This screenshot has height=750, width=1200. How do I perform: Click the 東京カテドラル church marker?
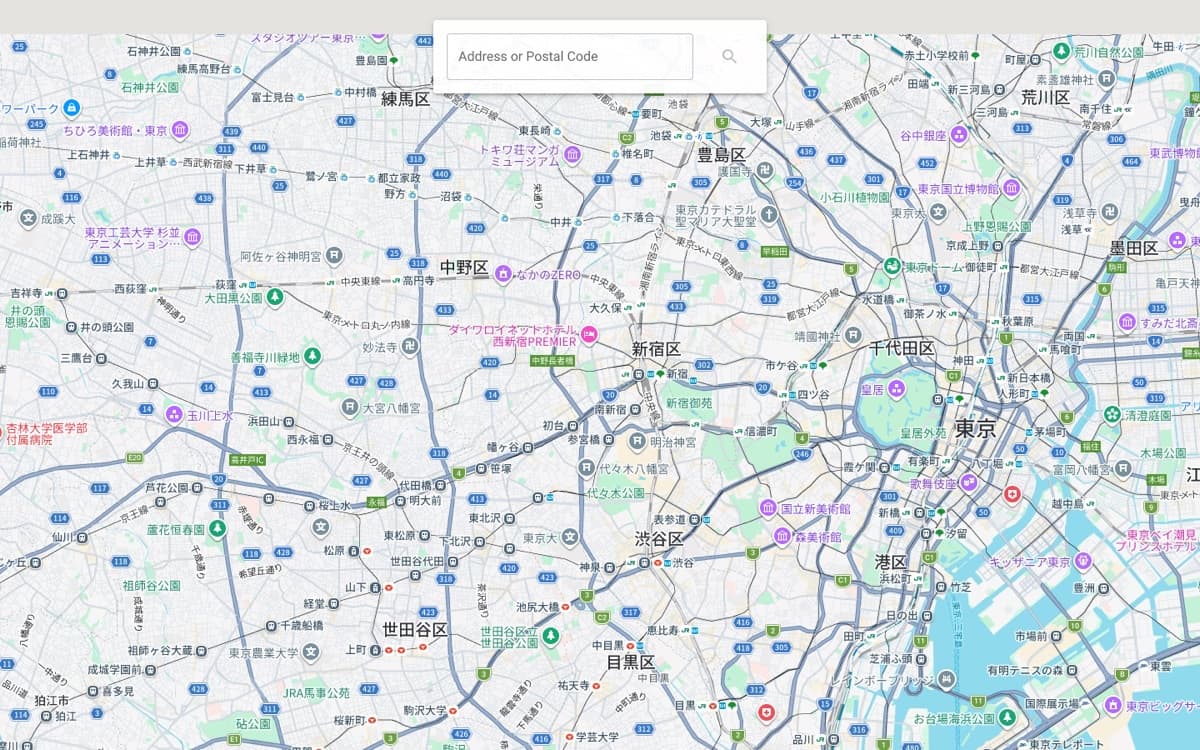pos(768,214)
